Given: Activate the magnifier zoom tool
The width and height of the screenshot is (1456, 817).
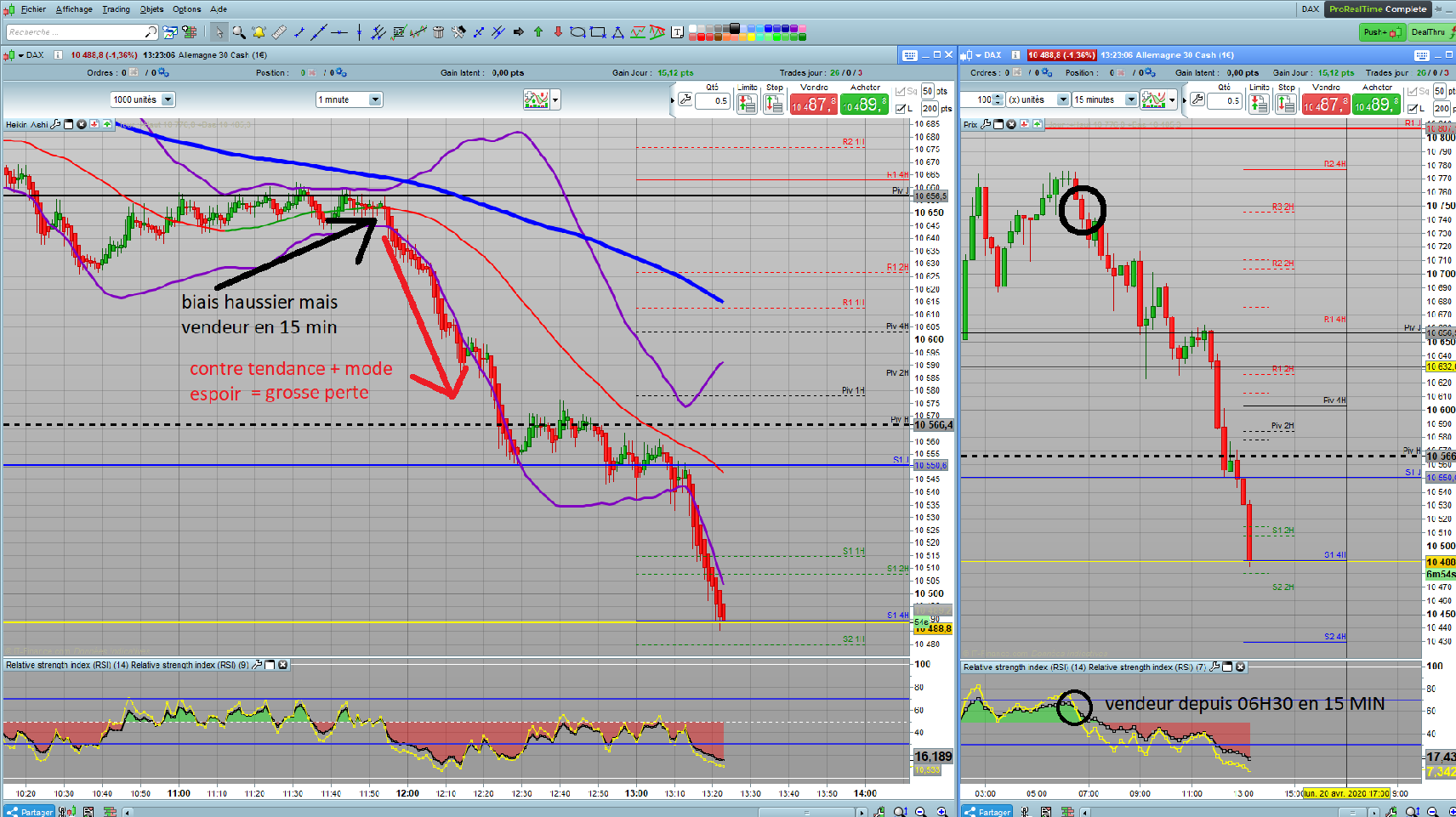Looking at the screenshot, I should (x=239, y=32).
